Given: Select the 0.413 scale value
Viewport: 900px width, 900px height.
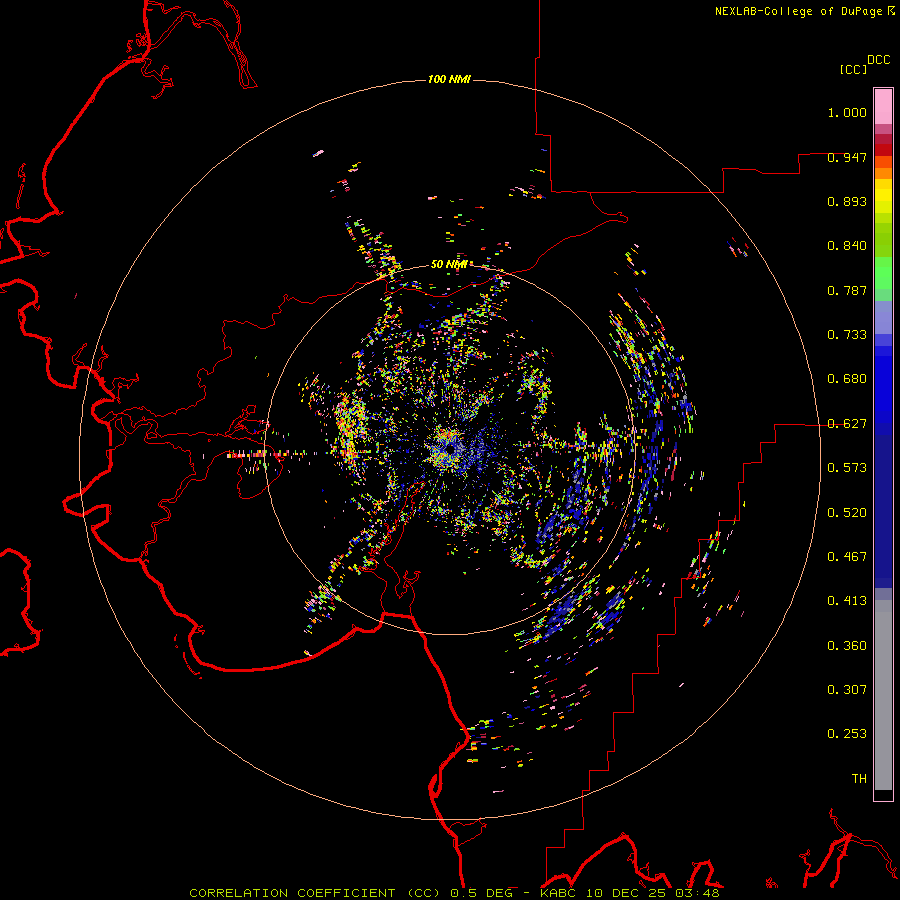Looking at the screenshot, I should coord(847,601).
